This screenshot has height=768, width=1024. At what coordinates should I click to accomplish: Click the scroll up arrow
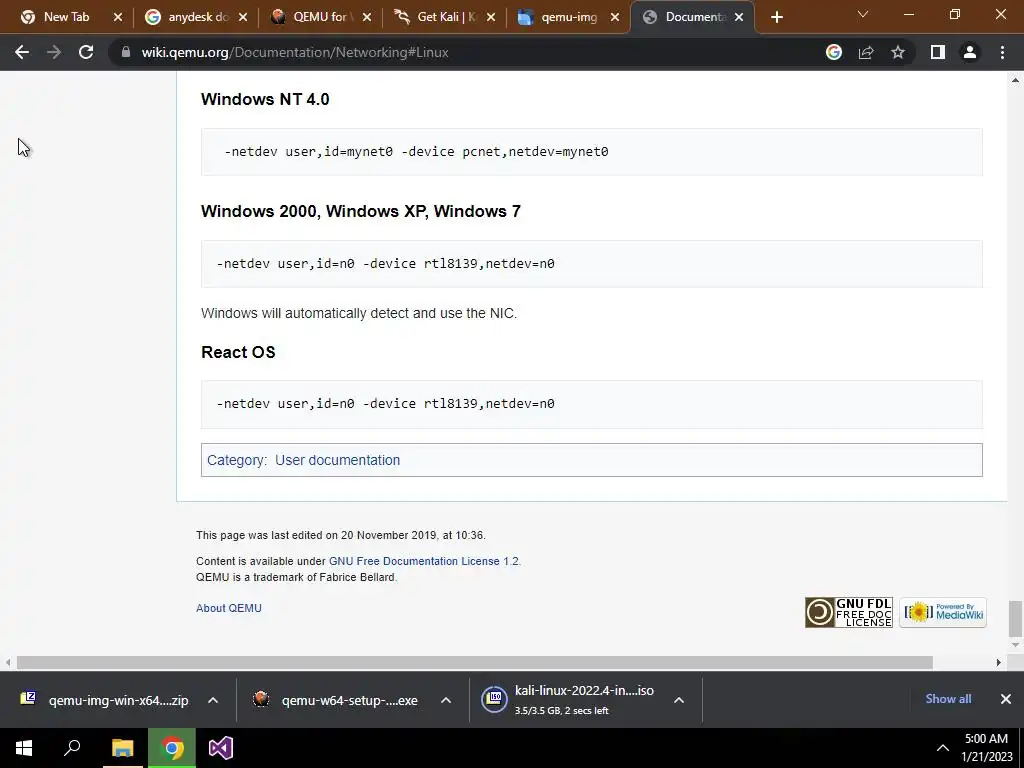tap(1015, 80)
